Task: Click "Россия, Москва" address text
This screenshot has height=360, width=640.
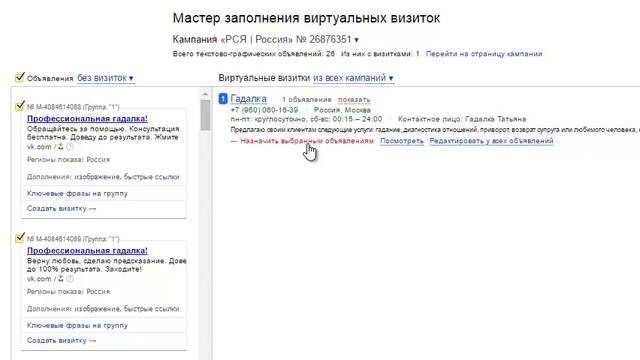Action: click(x=342, y=110)
